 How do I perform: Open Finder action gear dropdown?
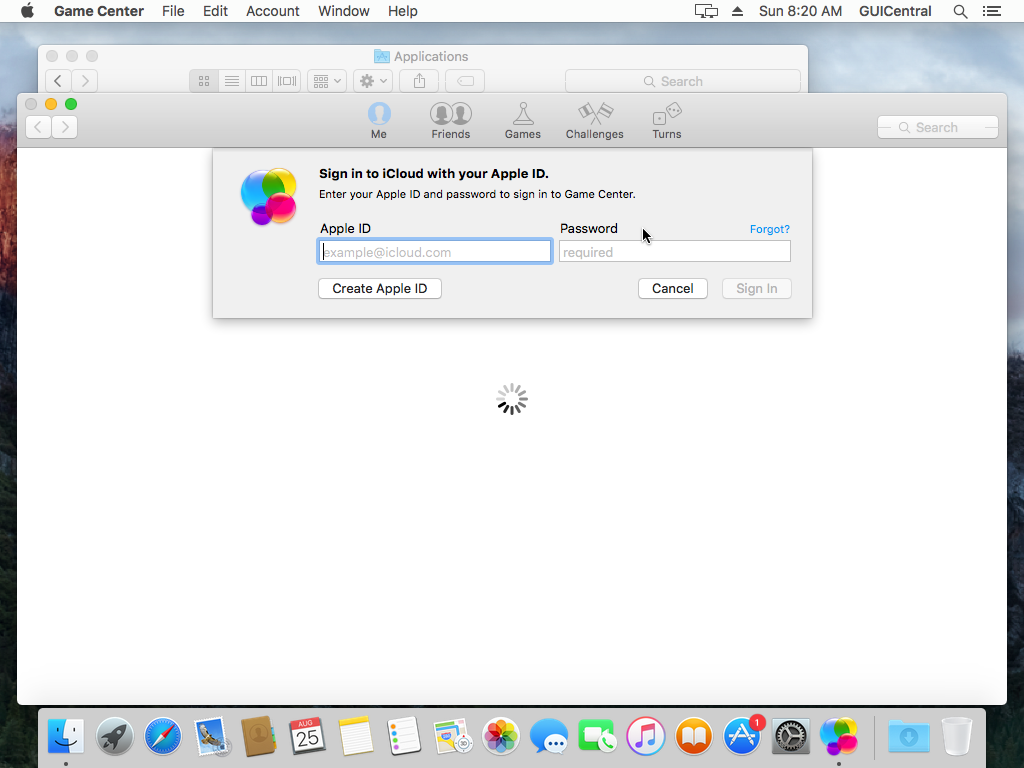coord(373,81)
